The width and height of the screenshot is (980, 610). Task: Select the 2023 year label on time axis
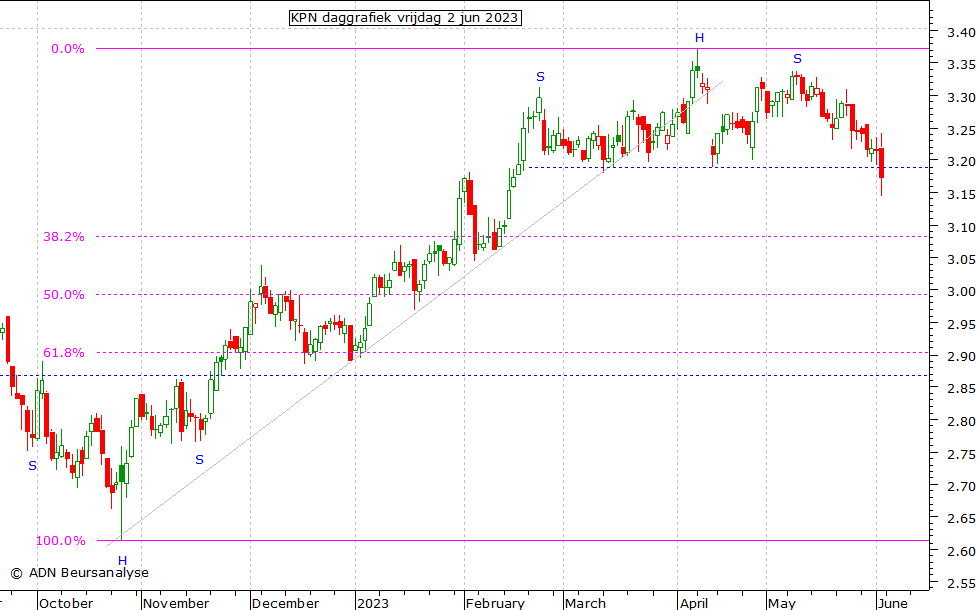click(372, 603)
